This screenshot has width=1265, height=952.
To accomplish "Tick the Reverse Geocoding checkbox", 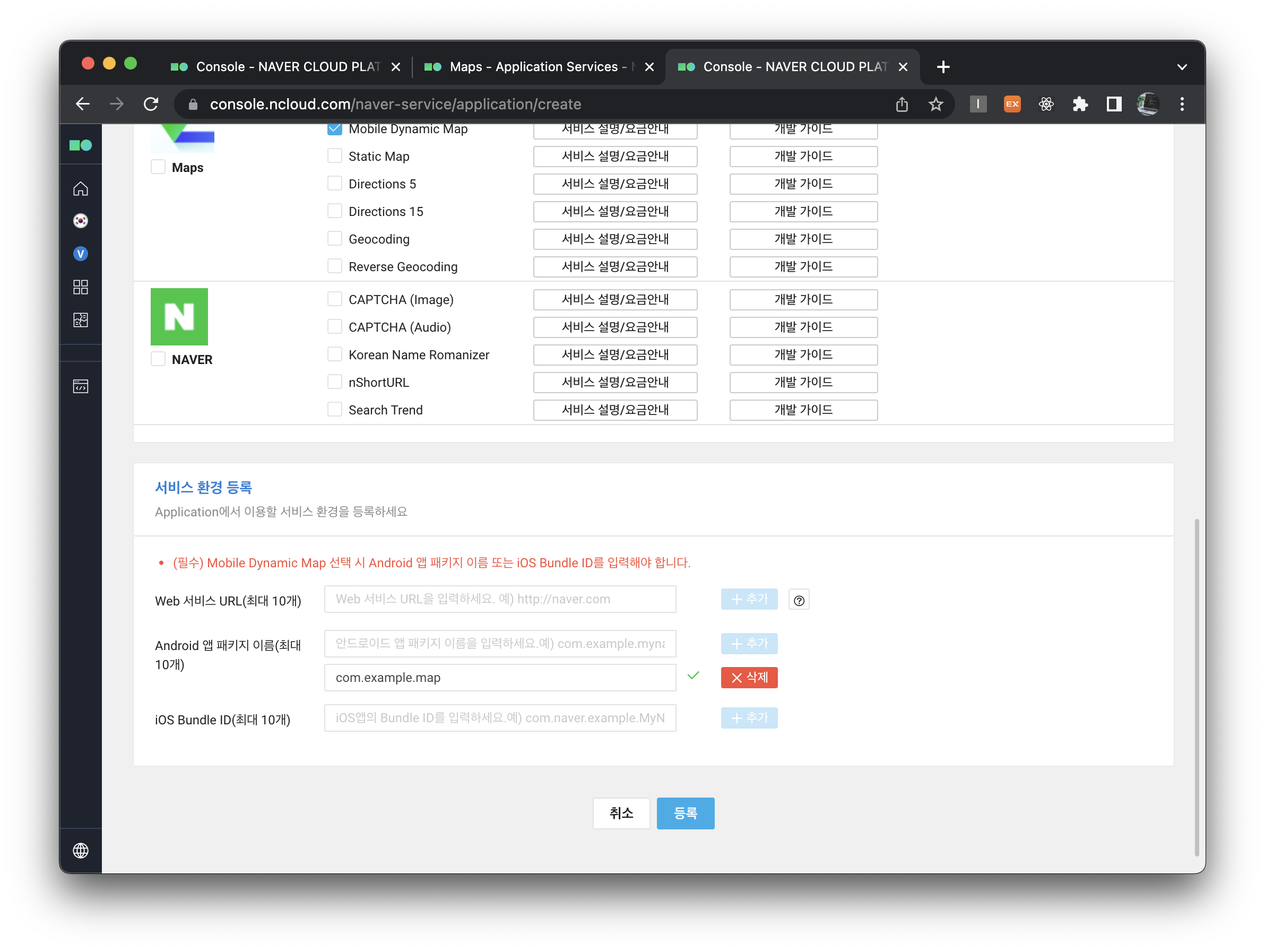I will click(x=334, y=266).
